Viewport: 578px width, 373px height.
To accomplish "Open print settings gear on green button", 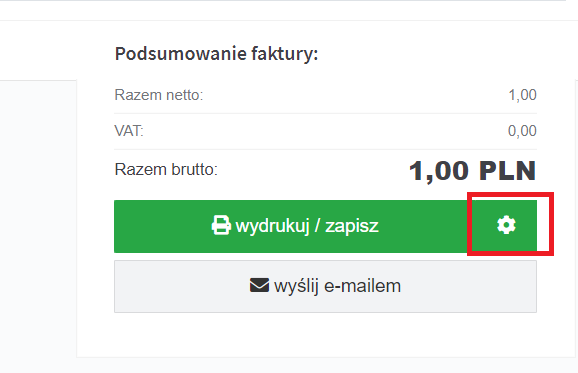I will tap(506, 225).
